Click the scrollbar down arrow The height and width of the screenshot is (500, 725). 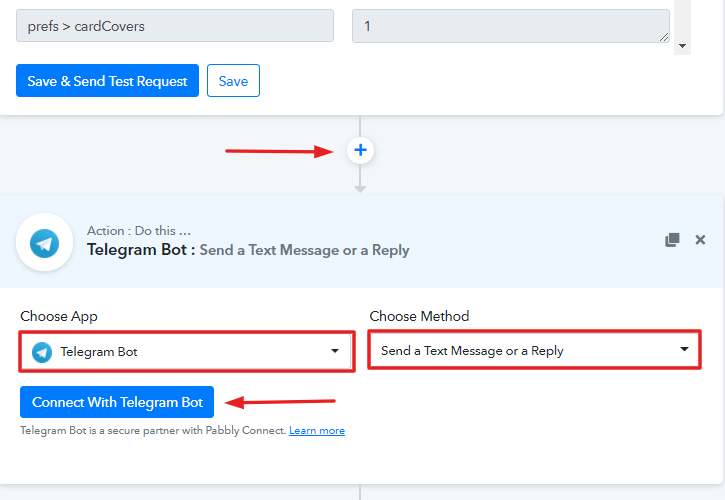click(682, 46)
